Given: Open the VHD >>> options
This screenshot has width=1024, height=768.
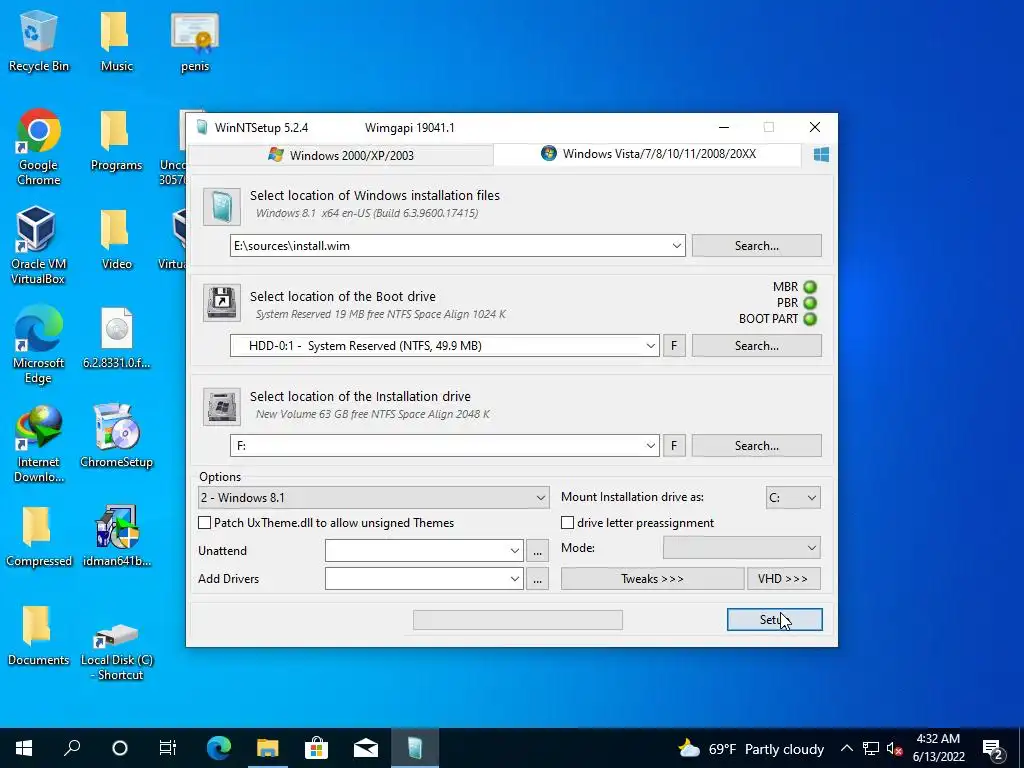Looking at the screenshot, I should coord(784,579).
